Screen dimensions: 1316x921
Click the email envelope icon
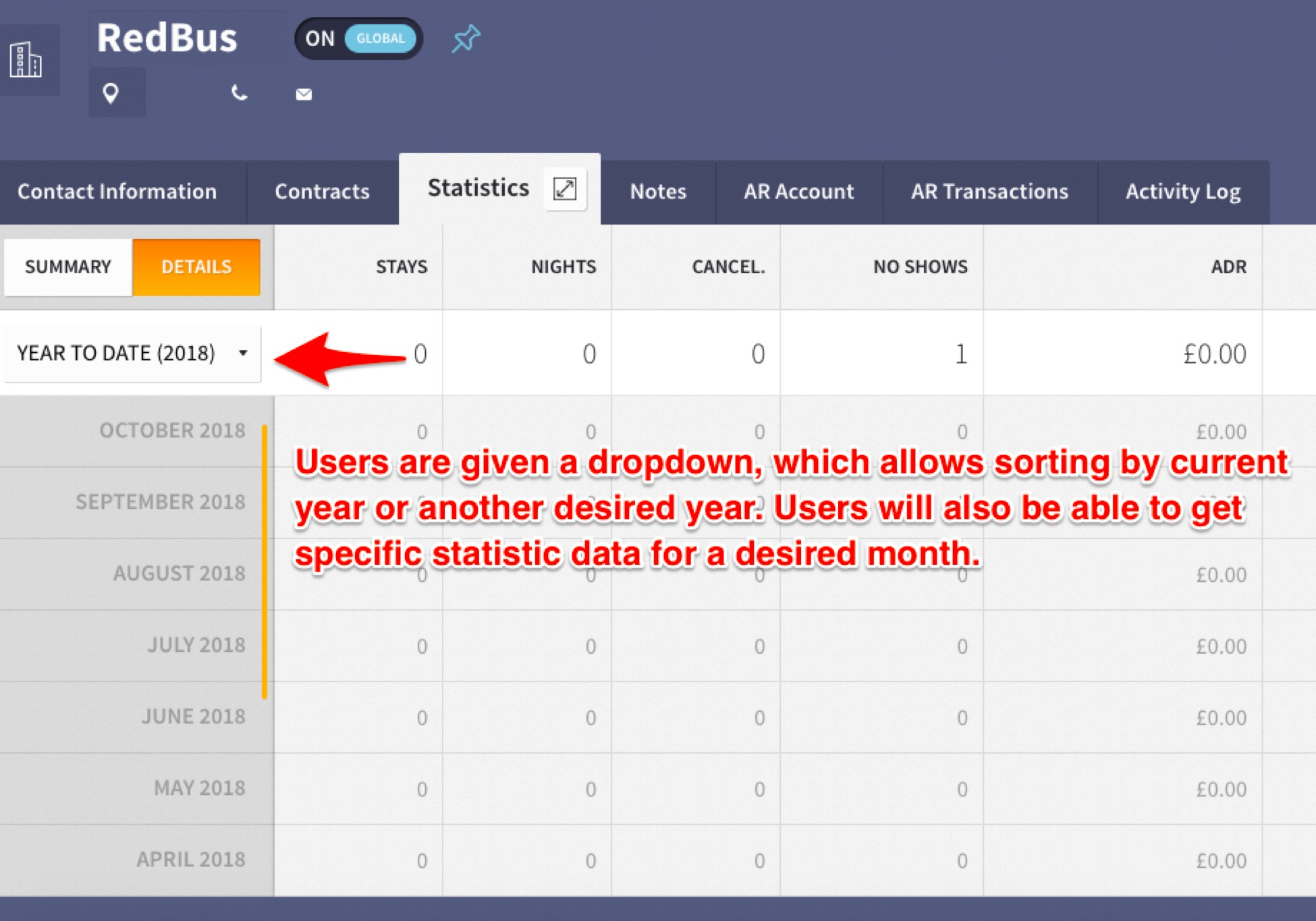304,94
